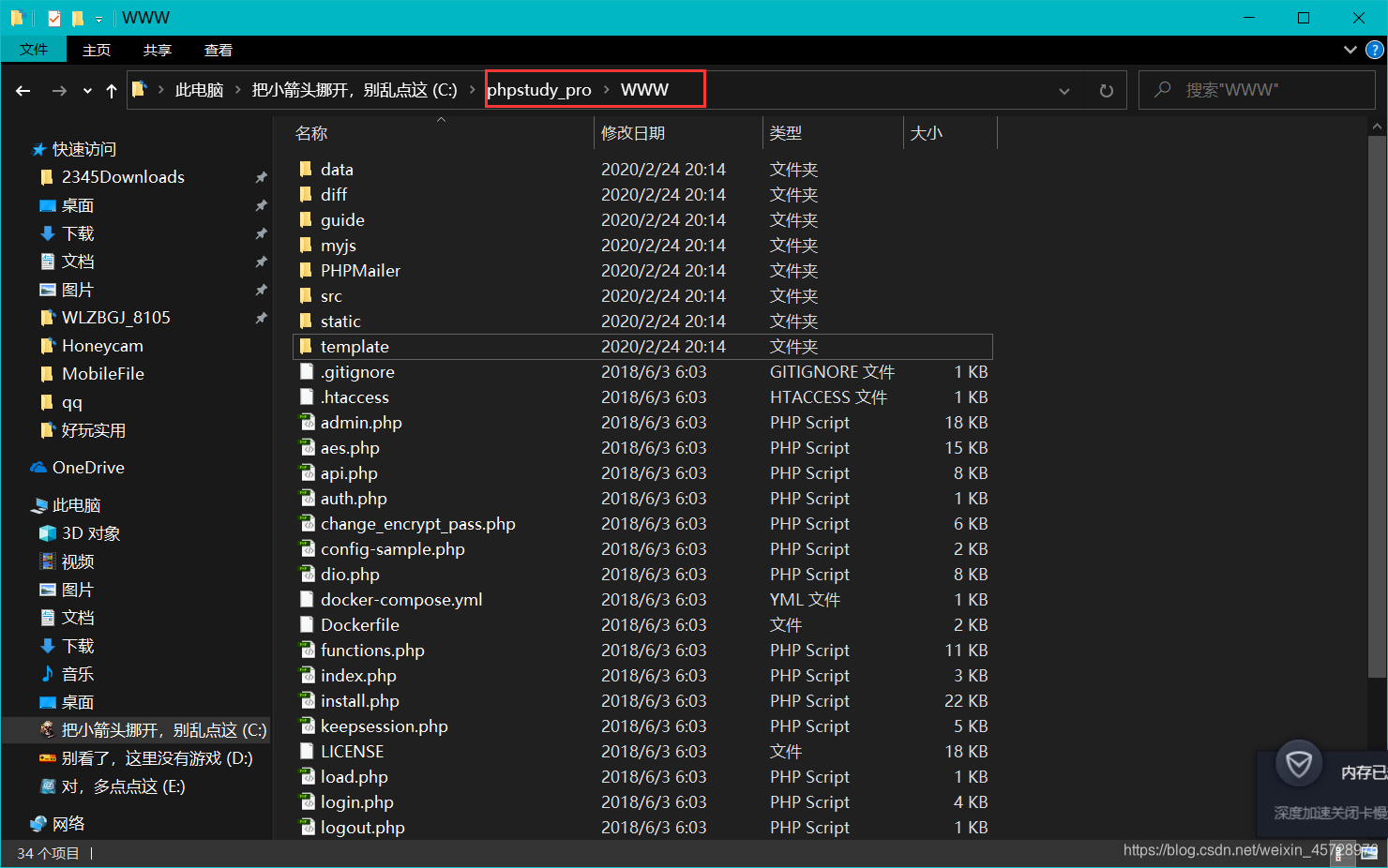
Task: Open 视频 library in the sidebar
Action: pyautogui.click(x=78, y=561)
